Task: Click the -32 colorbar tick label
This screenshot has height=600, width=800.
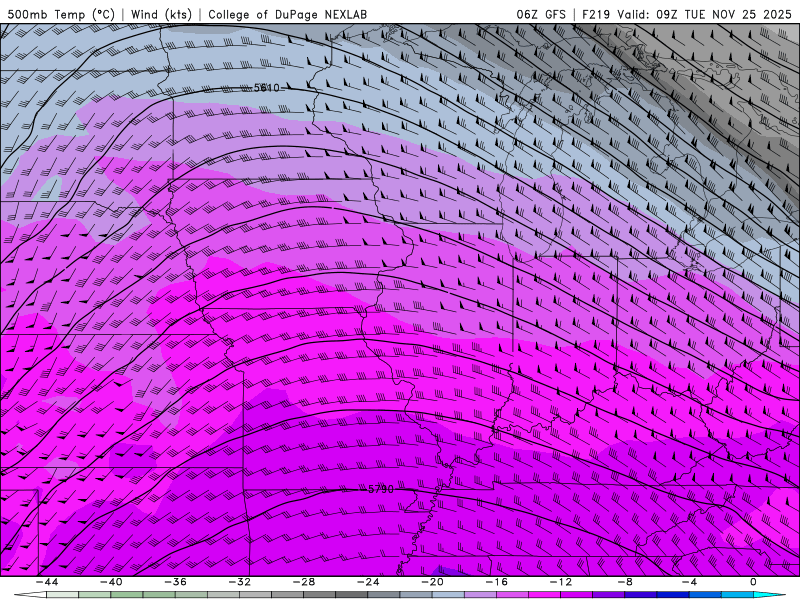Action: [240, 582]
